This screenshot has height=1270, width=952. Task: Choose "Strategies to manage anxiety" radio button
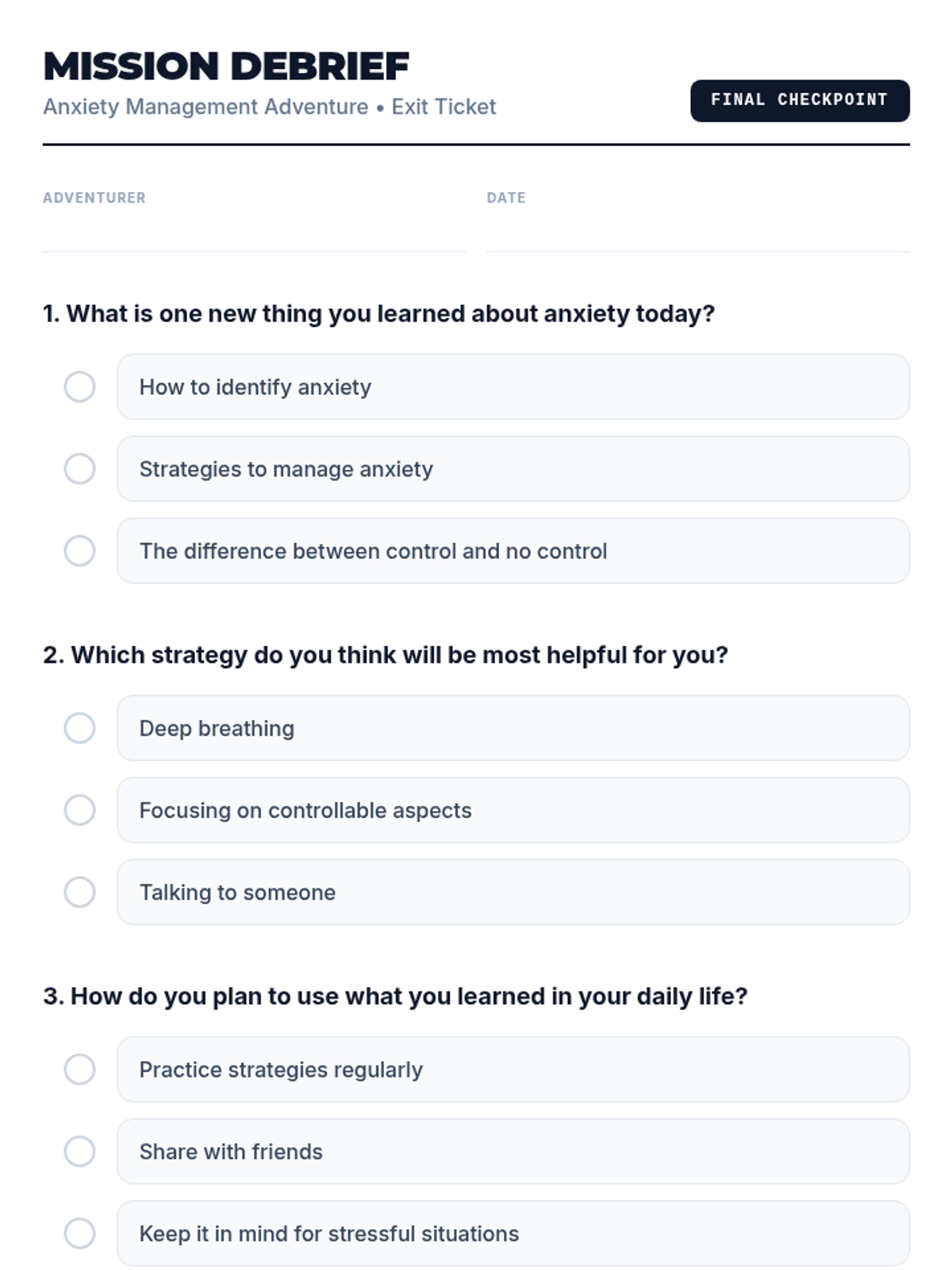(79, 469)
